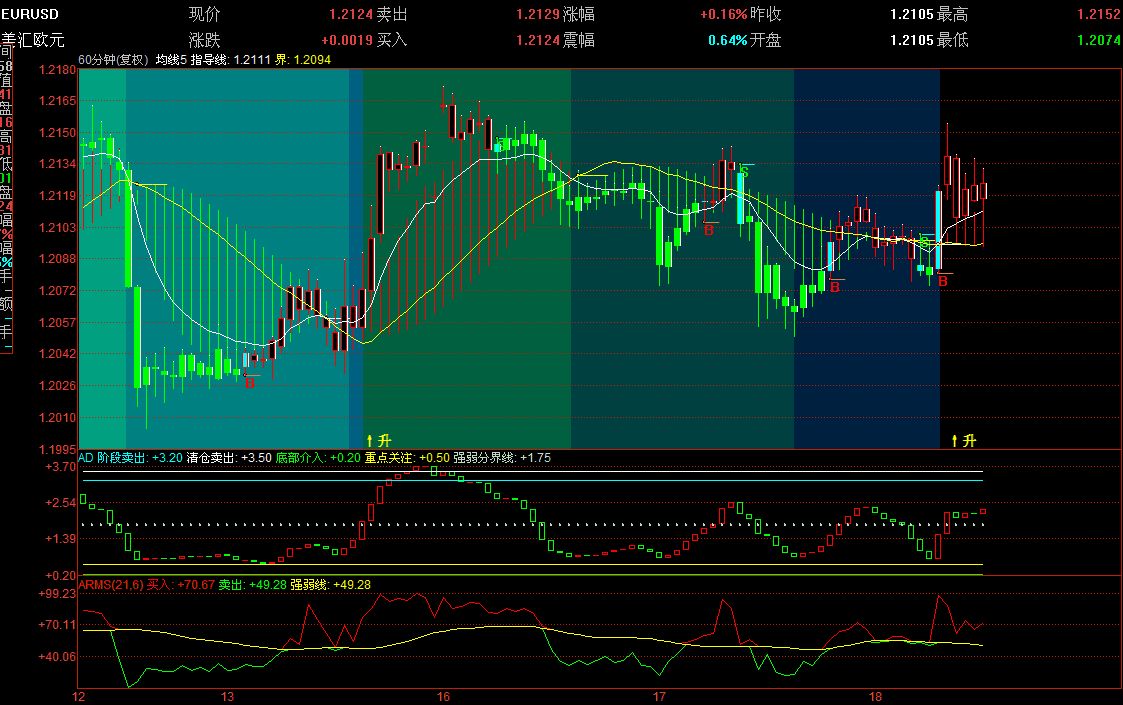
Task: Click the 1.2010 price axis label
Action: [57, 418]
